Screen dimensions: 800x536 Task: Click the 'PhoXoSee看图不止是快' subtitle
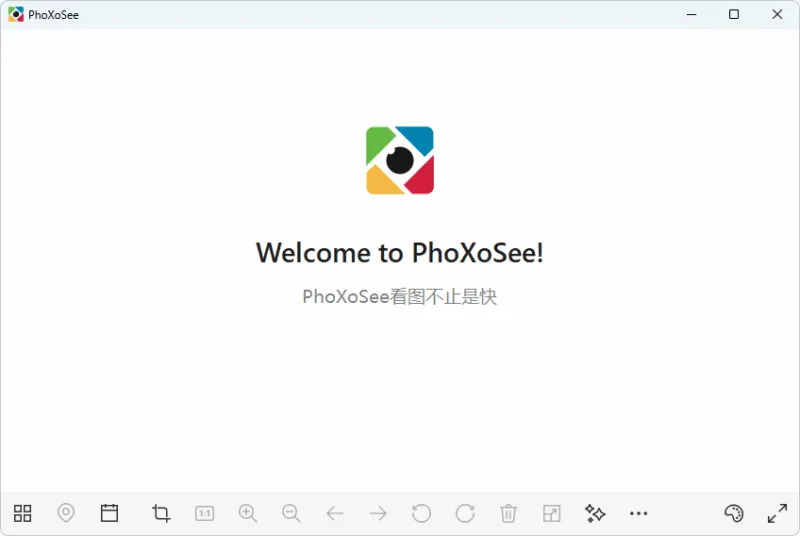[399, 296]
